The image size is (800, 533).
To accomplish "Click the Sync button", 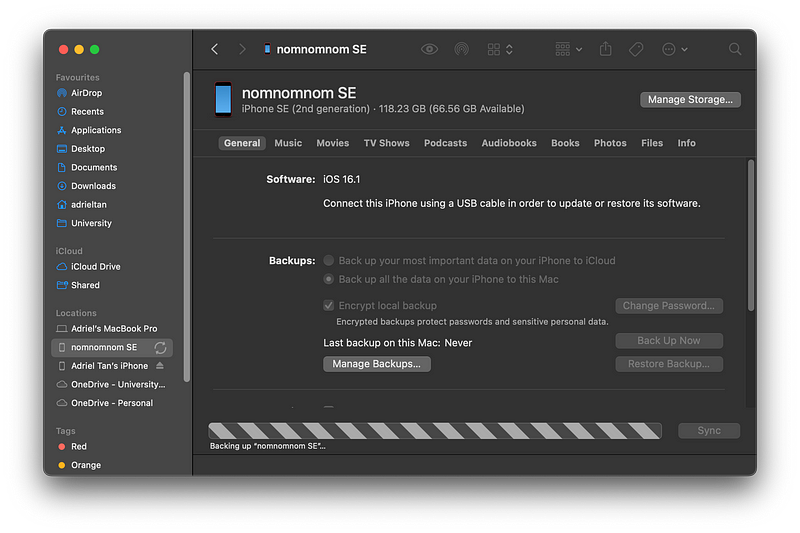I will coord(709,430).
